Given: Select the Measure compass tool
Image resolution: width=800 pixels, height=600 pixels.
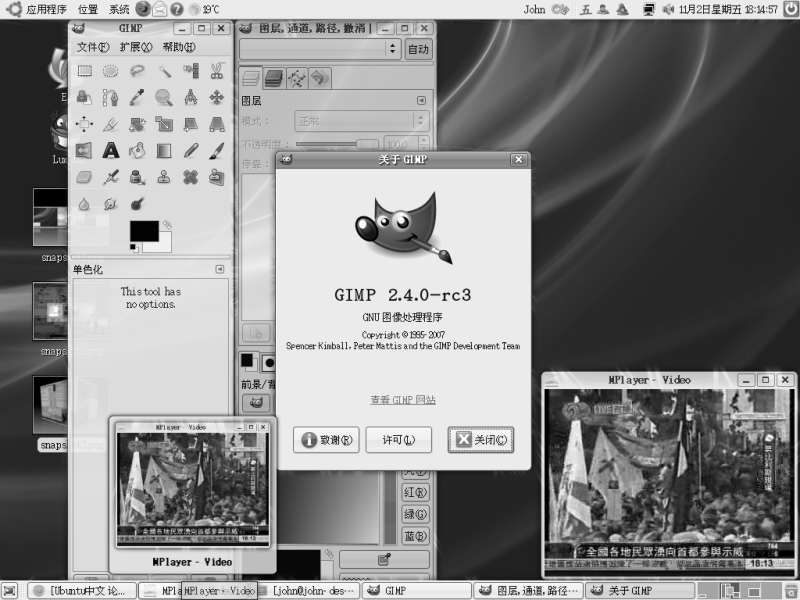Looking at the screenshot, I should click(x=190, y=97).
